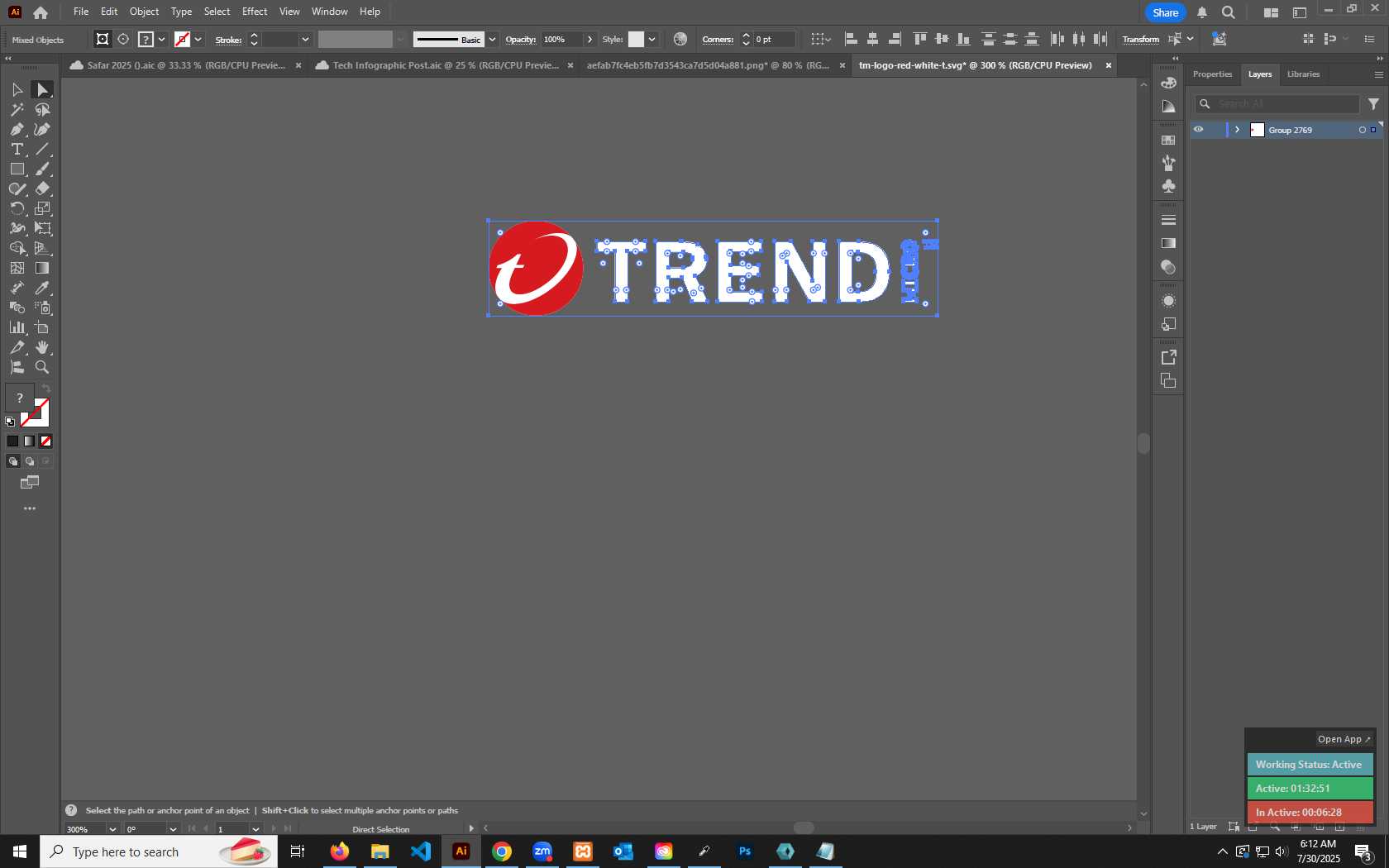
Task: Switch to the Libraries panel tab
Action: pyautogui.click(x=1303, y=74)
